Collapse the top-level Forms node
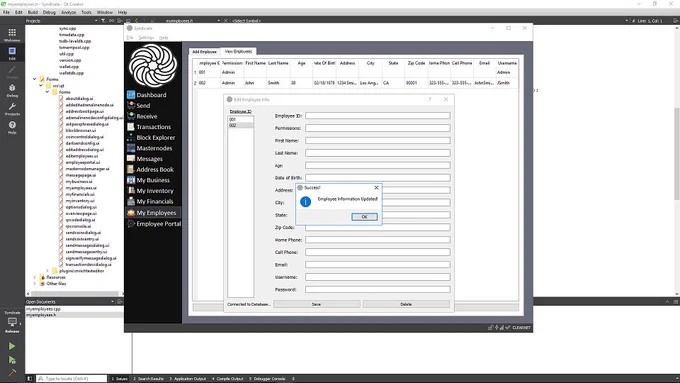Image resolution: width=680 pixels, height=383 pixels. [x=35, y=79]
